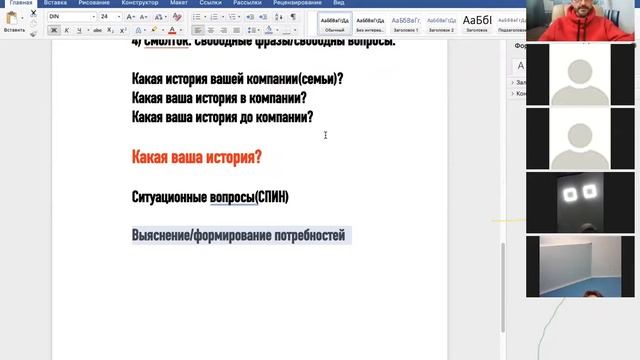Decrease font size with small A icon
Image resolution: width=640 pixels, height=360 pixels.
tap(143, 17)
